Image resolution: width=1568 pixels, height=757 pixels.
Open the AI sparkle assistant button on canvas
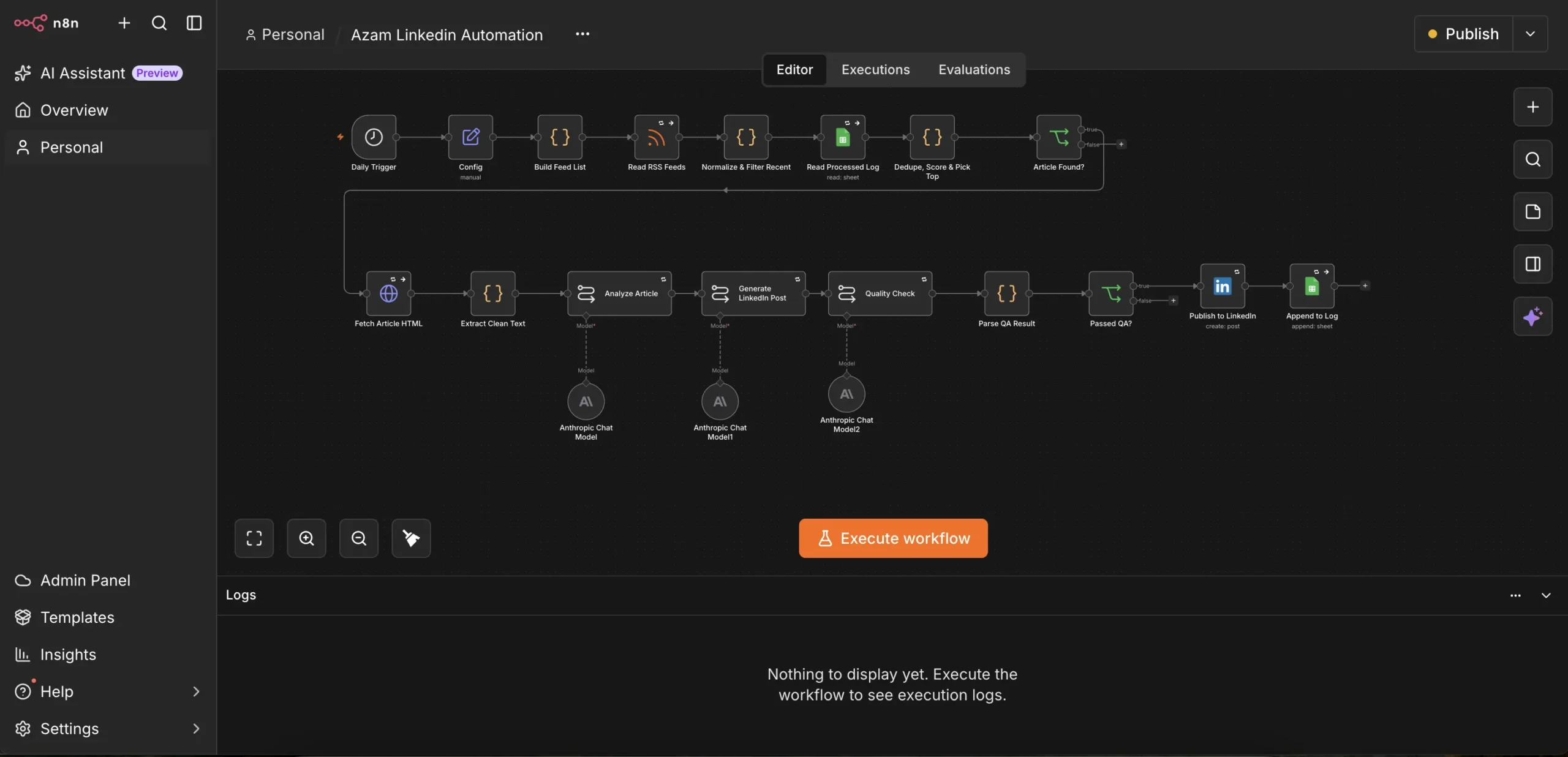(x=1533, y=317)
